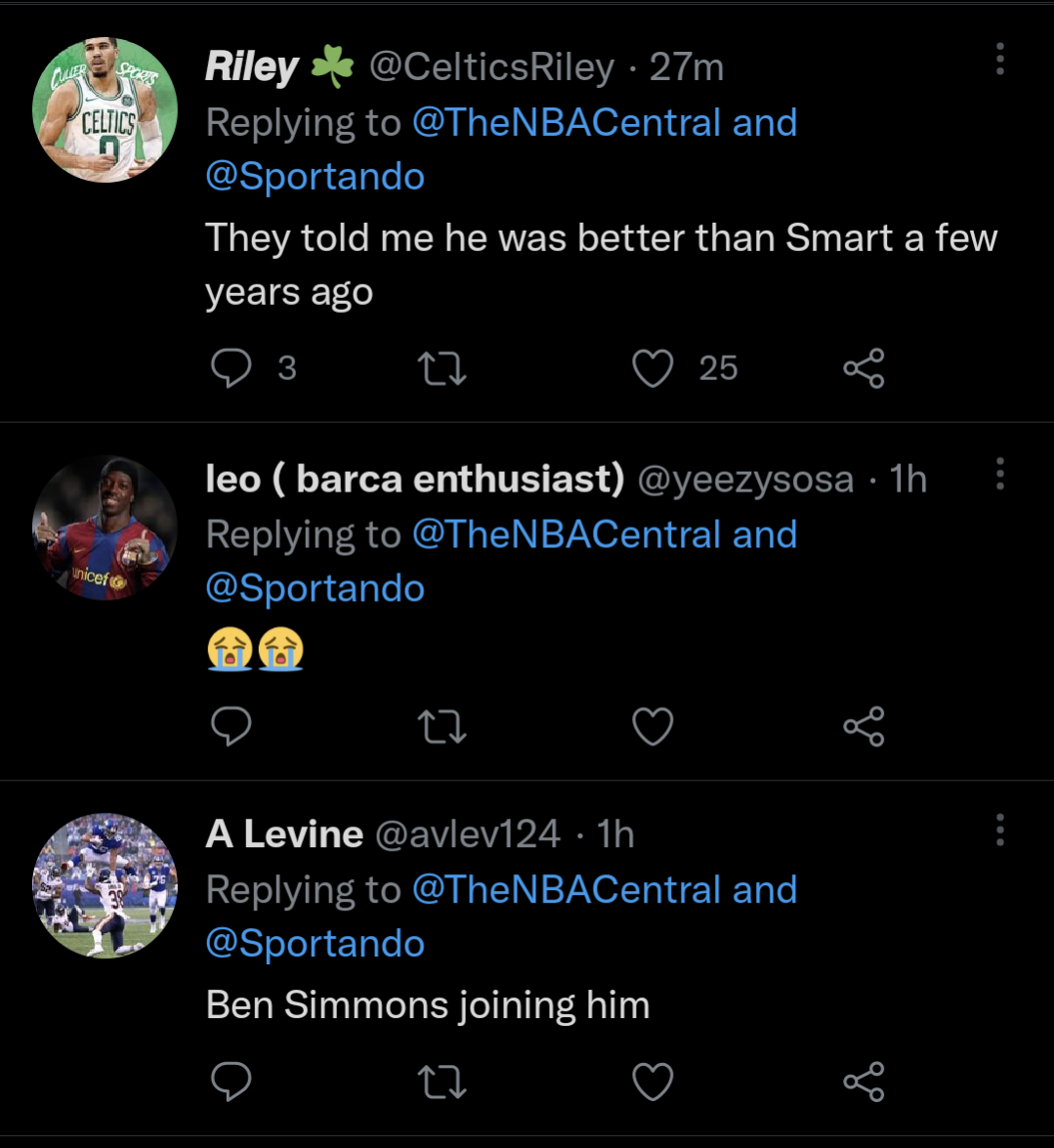
Task: Reply to A Levine's Ben Simmons tweet
Action: tap(232, 1082)
